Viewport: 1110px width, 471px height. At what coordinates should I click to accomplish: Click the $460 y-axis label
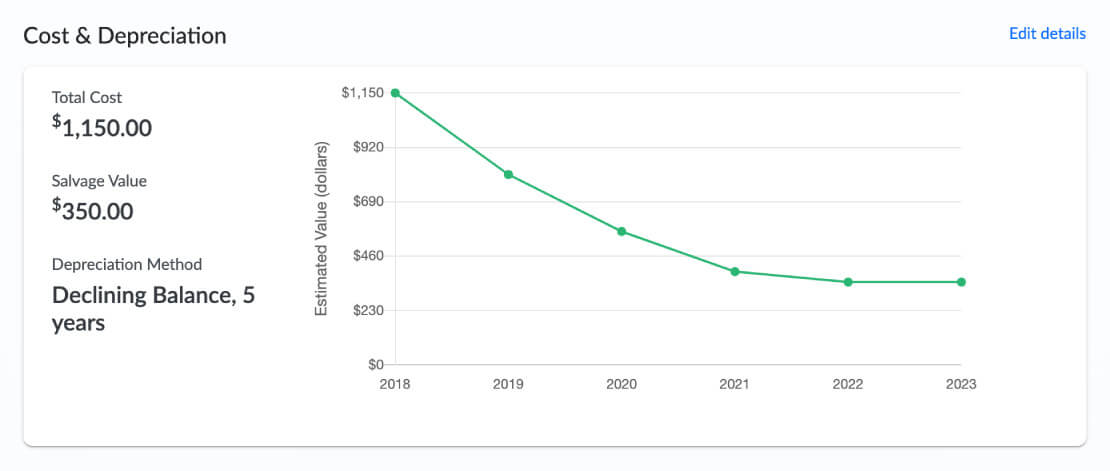(x=369, y=256)
